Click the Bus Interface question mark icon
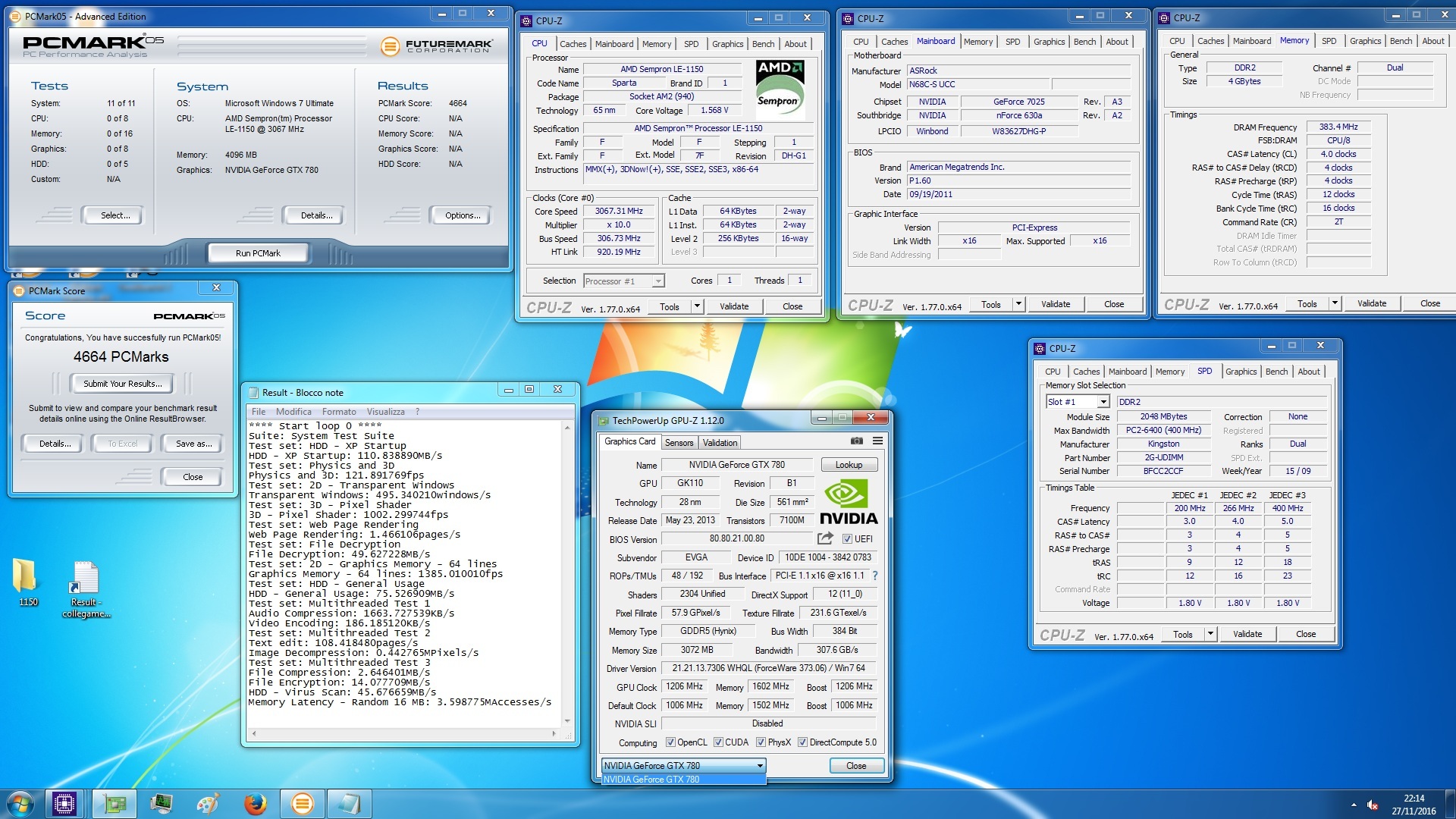This screenshot has width=1456, height=819. (875, 576)
